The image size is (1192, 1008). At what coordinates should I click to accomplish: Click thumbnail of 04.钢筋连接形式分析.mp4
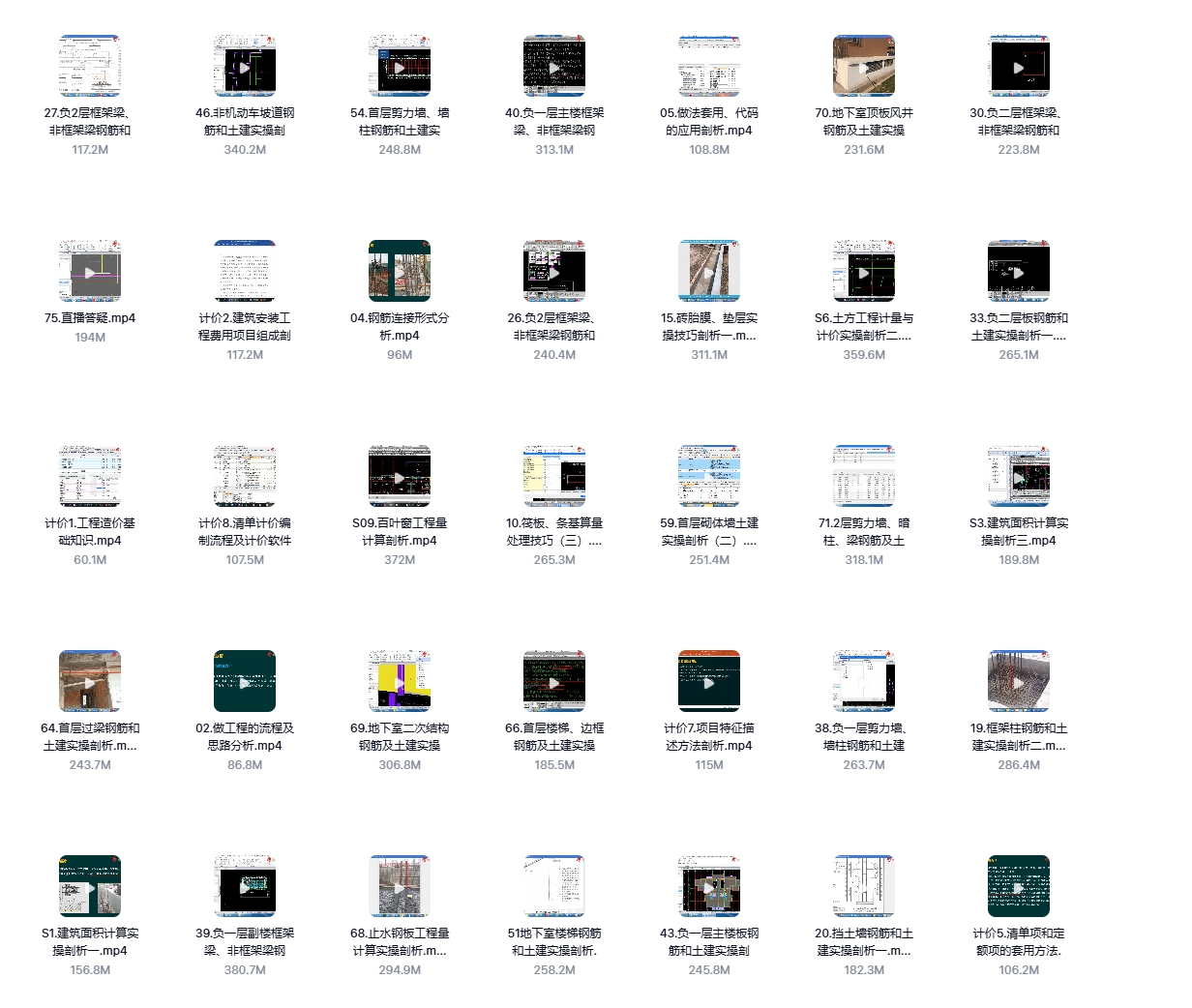click(x=400, y=272)
